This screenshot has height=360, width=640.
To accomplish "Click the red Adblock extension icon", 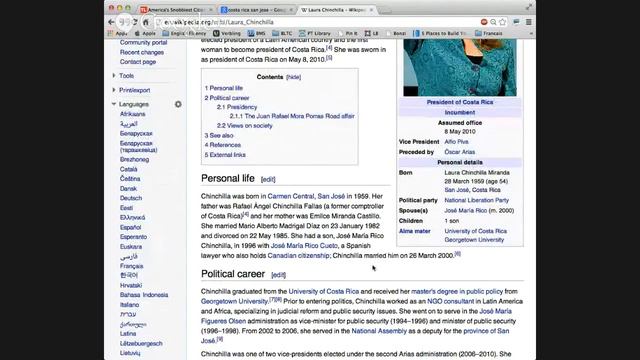I will (484, 22).
